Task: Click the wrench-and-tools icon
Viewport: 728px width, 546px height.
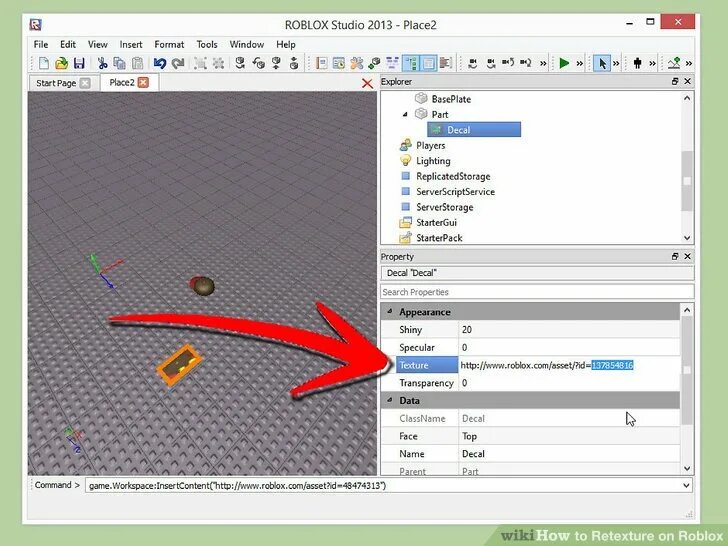Action: [357, 63]
